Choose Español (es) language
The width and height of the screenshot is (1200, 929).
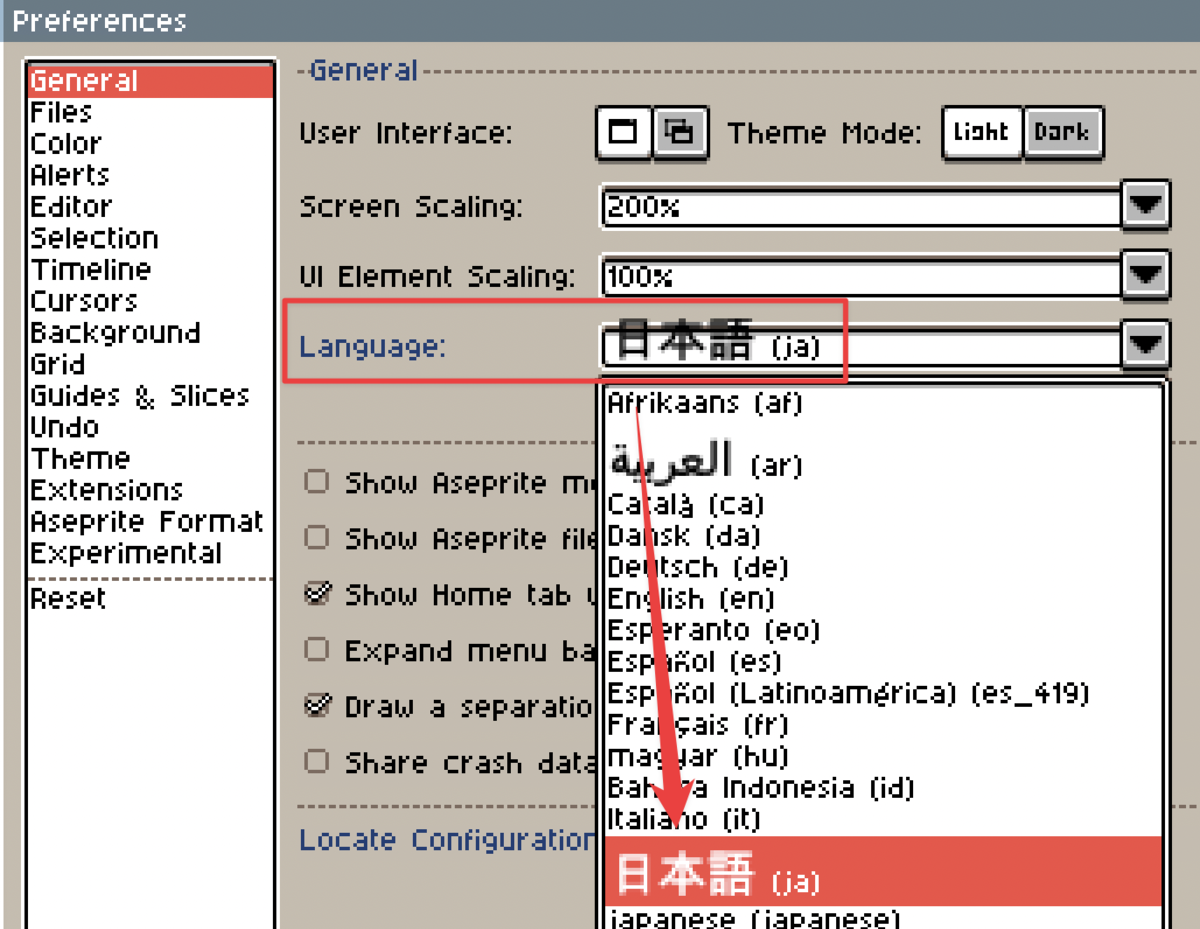click(883, 662)
